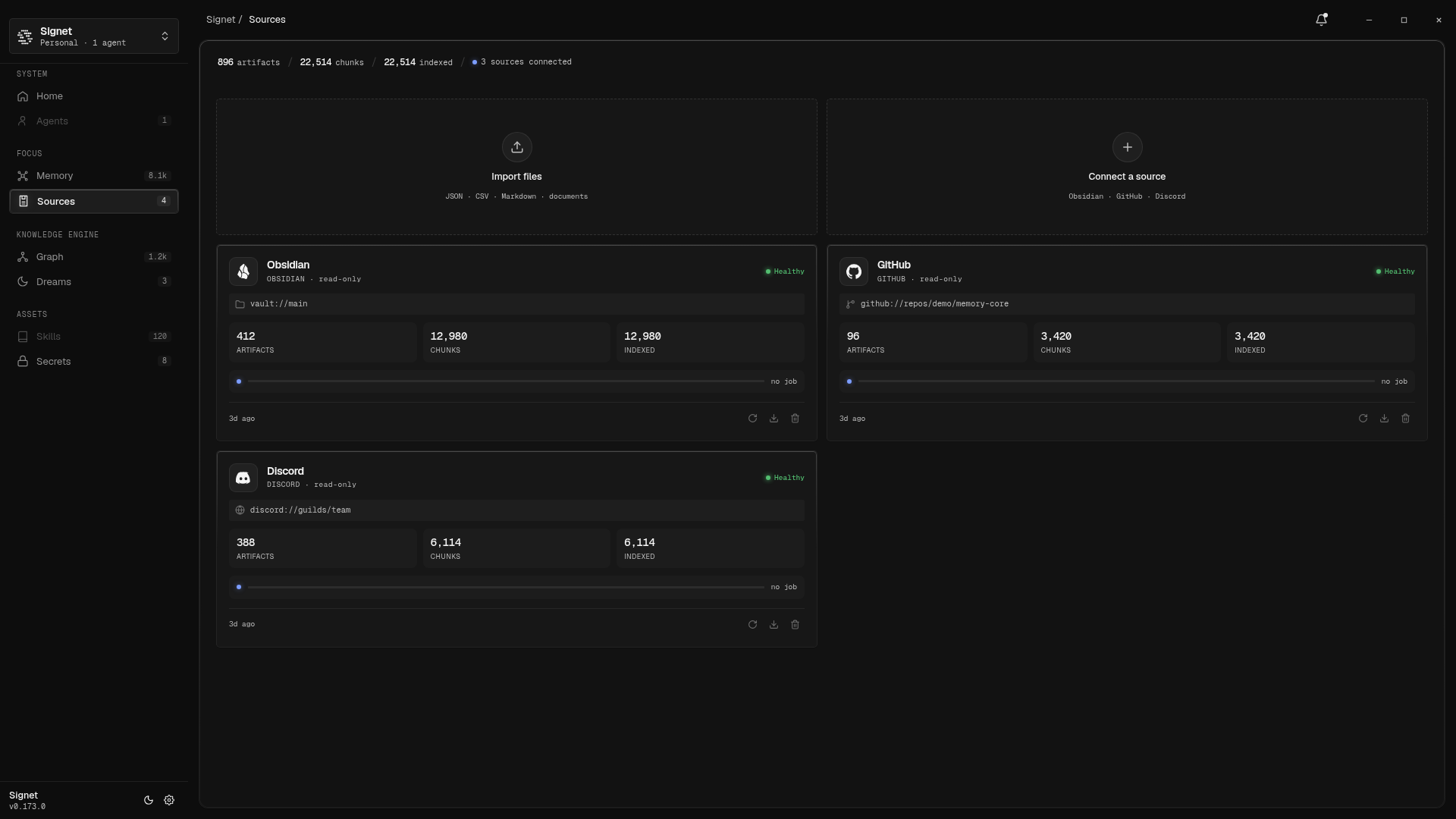
Task: Open Memory section
Action: point(94,176)
